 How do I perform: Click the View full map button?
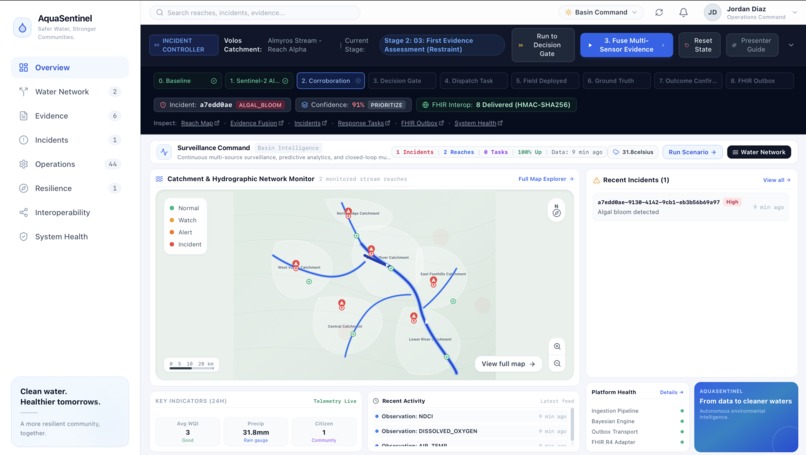pos(508,364)
